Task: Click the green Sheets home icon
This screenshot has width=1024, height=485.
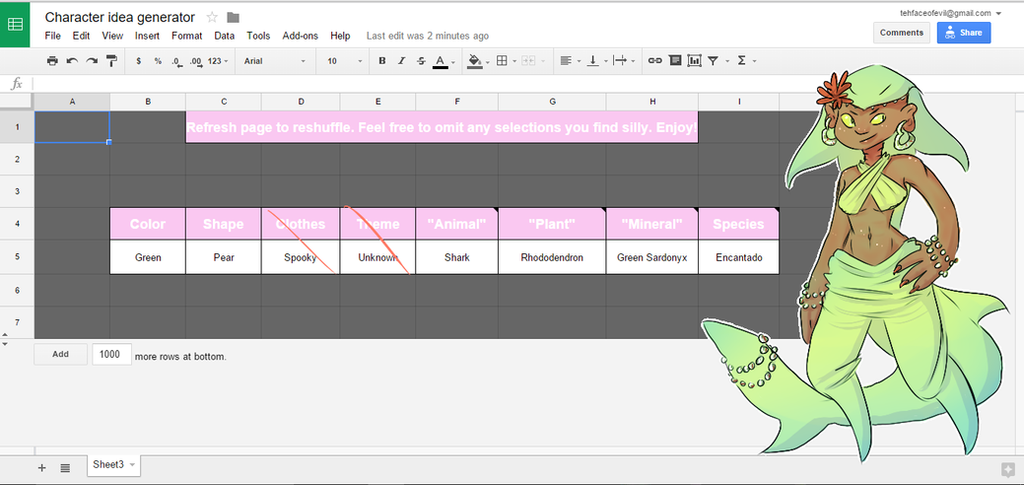Action: [15, 24]
